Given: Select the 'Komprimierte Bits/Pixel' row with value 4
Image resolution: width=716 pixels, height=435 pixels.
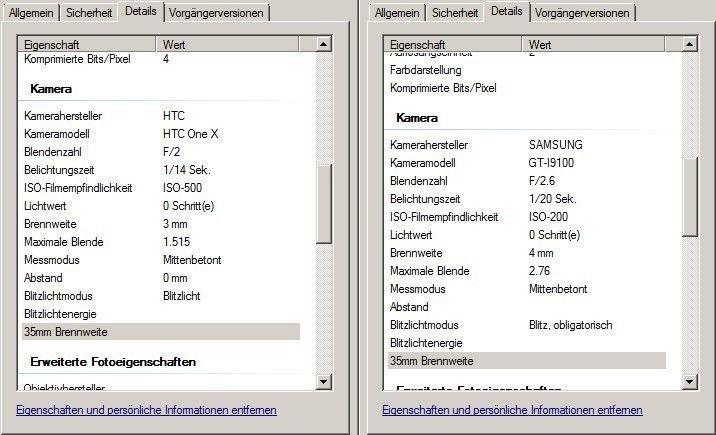Looking at the screenshot, I should pyautogui.click(x=161, y=59).
